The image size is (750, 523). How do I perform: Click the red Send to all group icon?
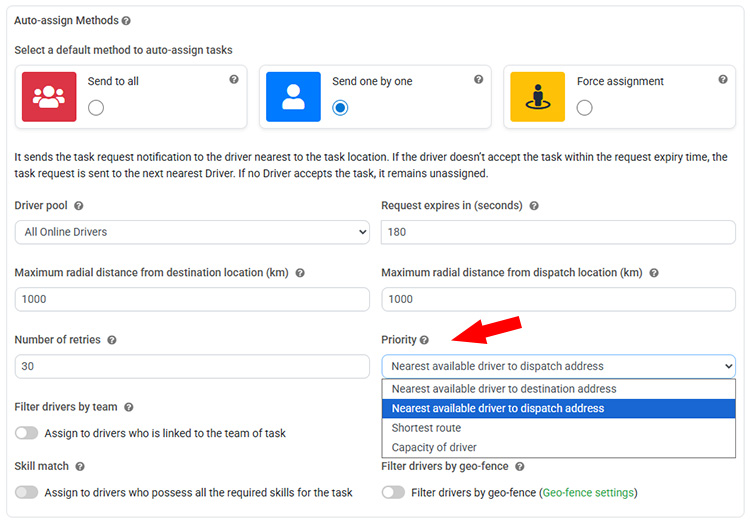[x=49, y=97]
